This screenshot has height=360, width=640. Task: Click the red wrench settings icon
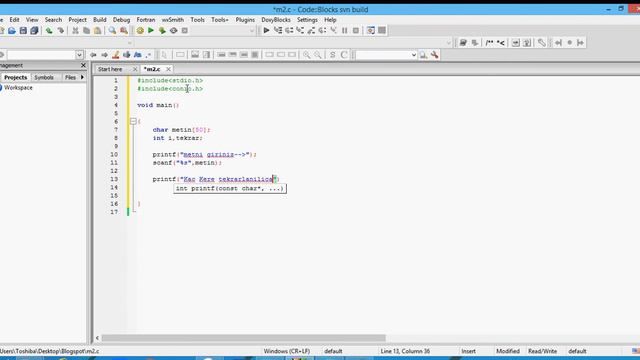pos(435,55)
